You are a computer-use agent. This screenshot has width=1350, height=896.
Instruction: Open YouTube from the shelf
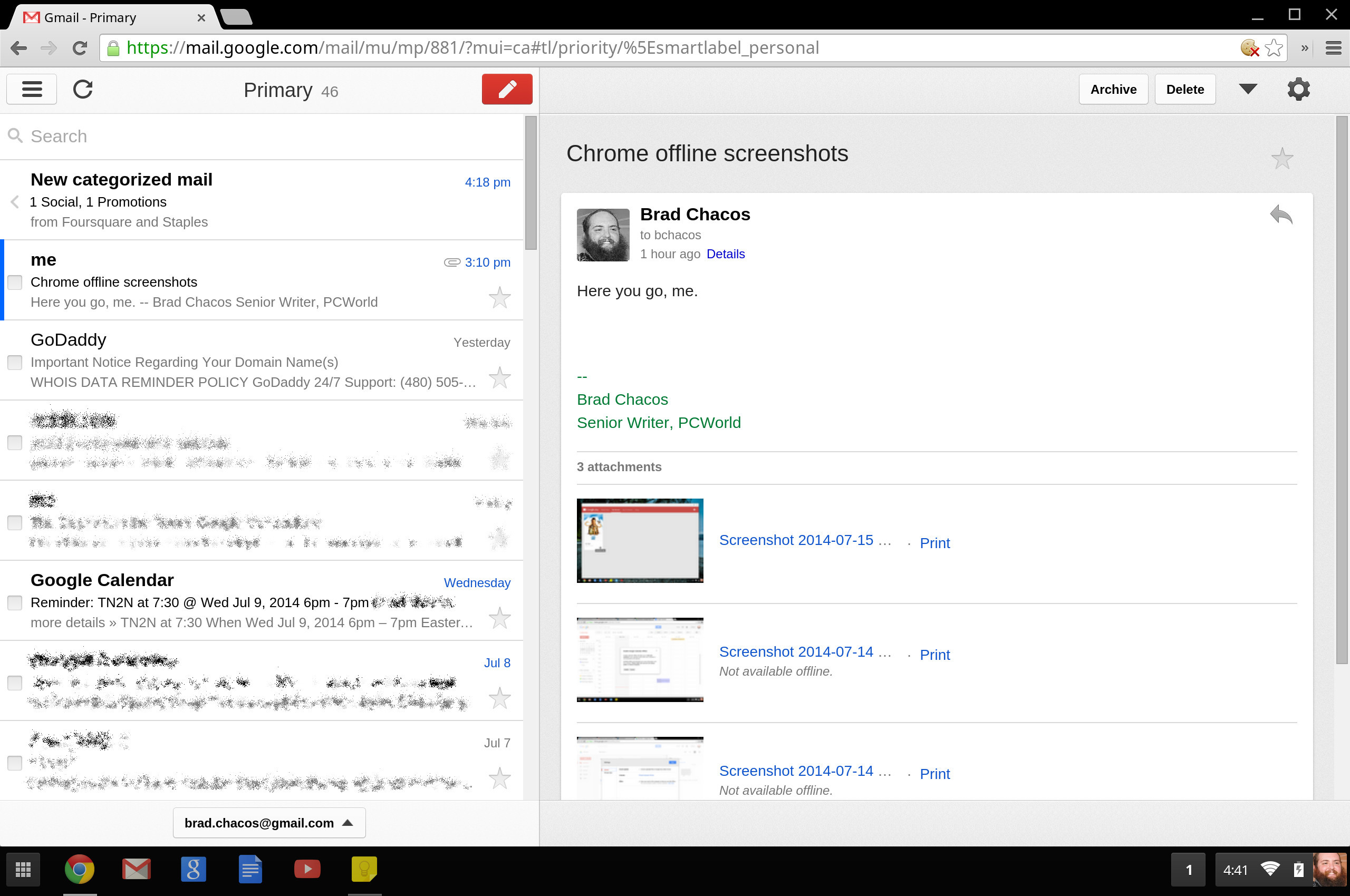[x=307, y=869]
